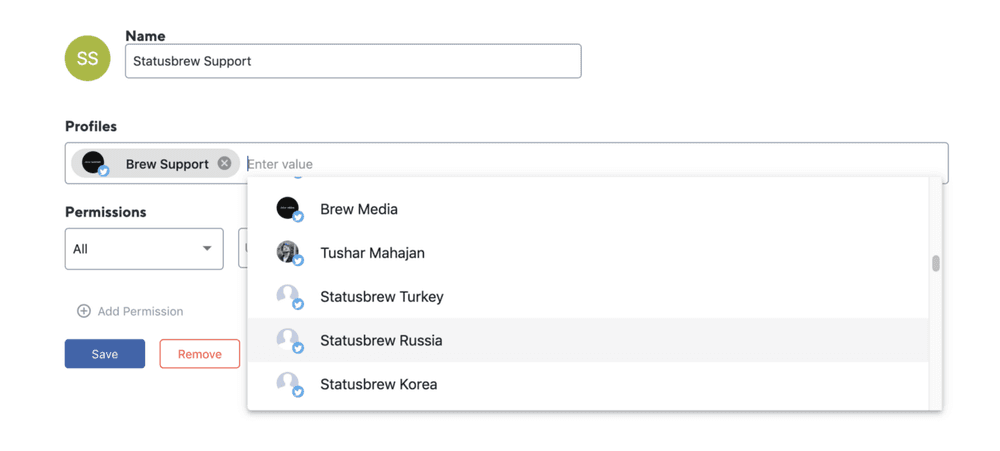Viewport: 1000px width, 451px height.
Task: Choose the Statusbrew Korea option
Action: 378,384
